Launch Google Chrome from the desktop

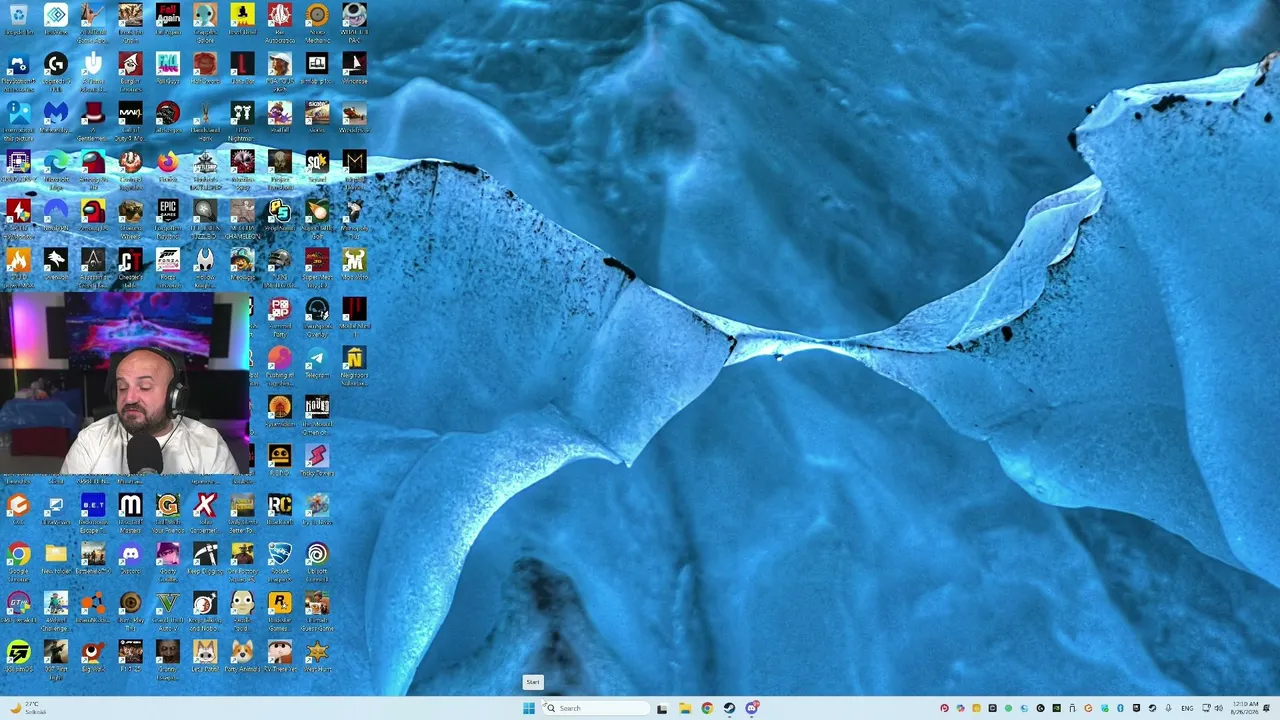(x=18, y=561)
